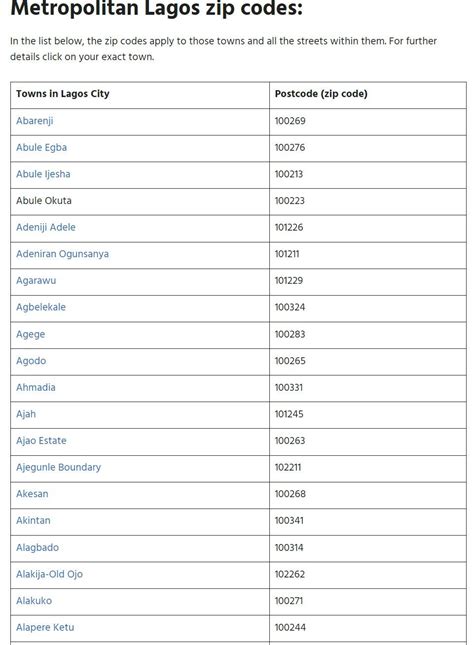This screenshot has height=645, width=474.
Task: Open Ajao Estate details
Action: (x=41, y=441)
